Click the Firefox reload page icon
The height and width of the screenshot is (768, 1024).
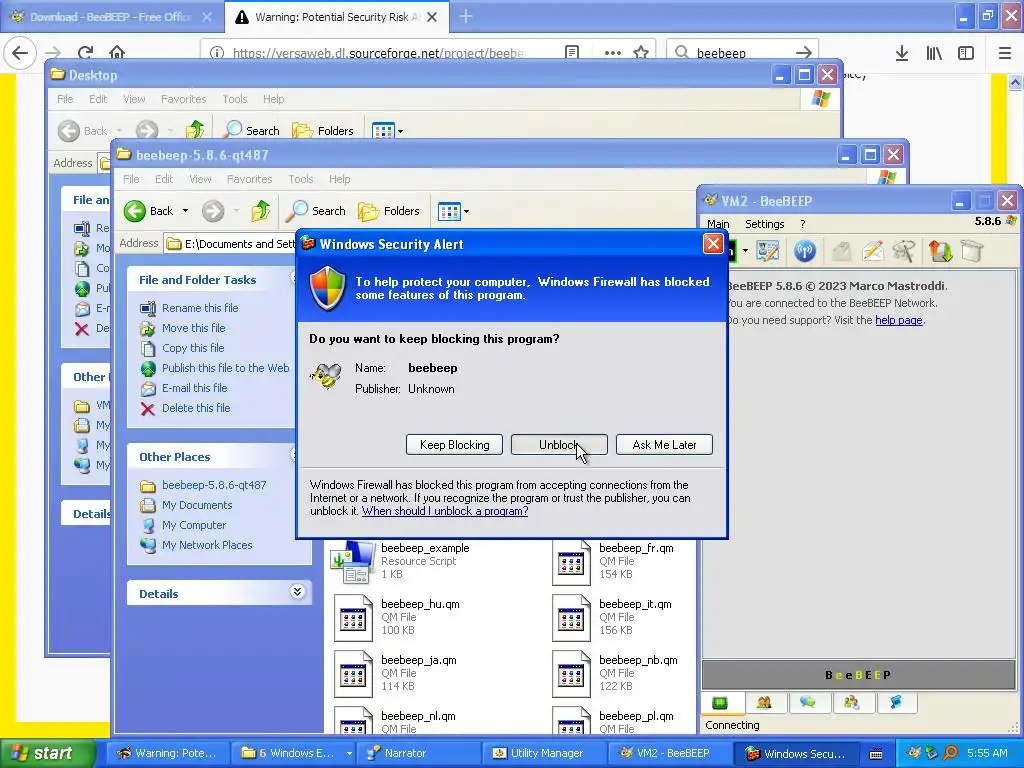tap(86, 53)
